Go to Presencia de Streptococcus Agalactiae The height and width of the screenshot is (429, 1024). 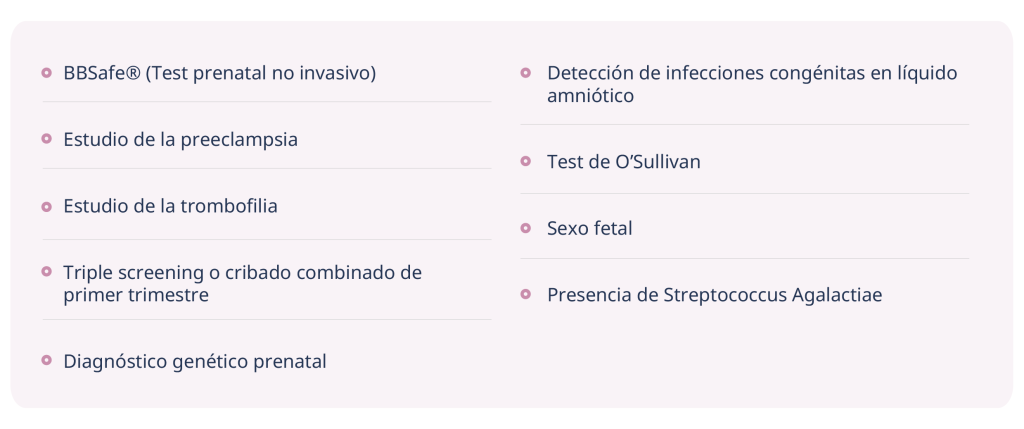coord(714,295)
